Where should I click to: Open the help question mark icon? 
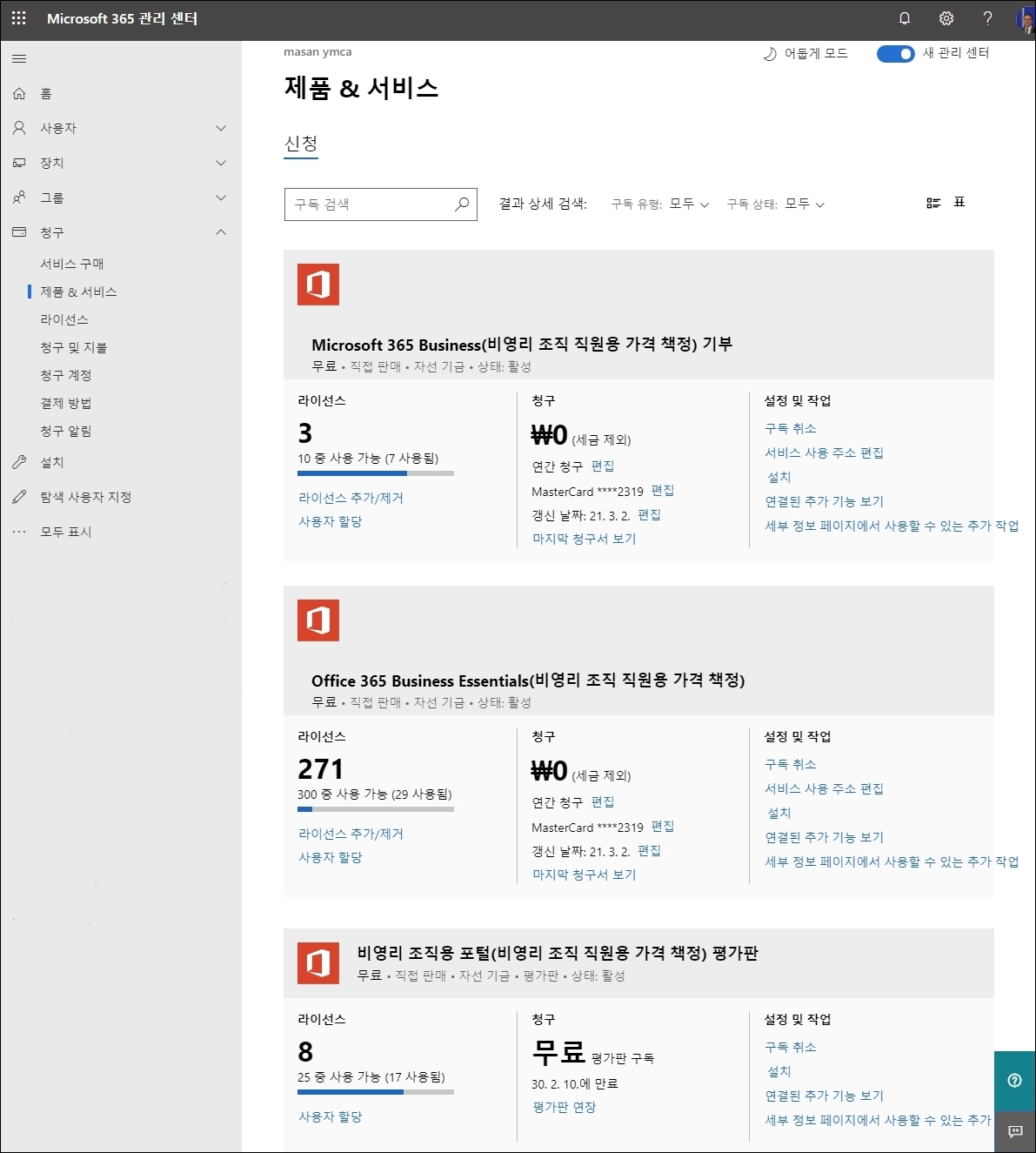coord(987,18)
